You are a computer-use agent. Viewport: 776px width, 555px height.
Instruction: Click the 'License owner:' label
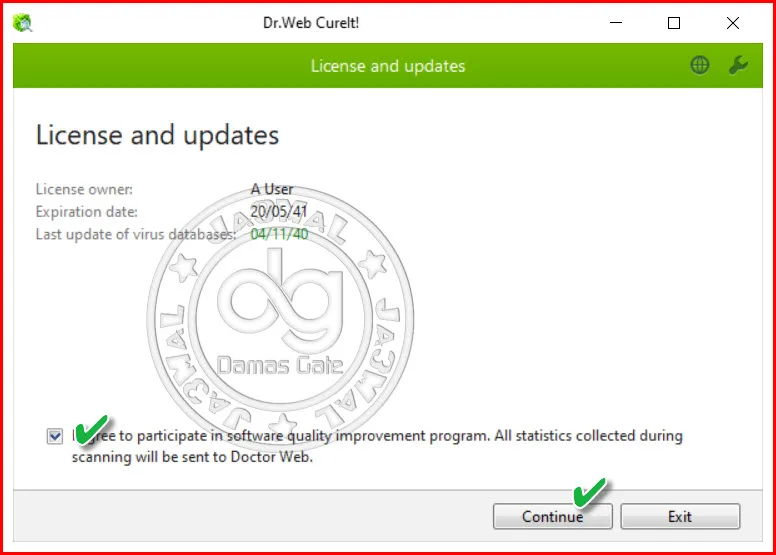84,189
